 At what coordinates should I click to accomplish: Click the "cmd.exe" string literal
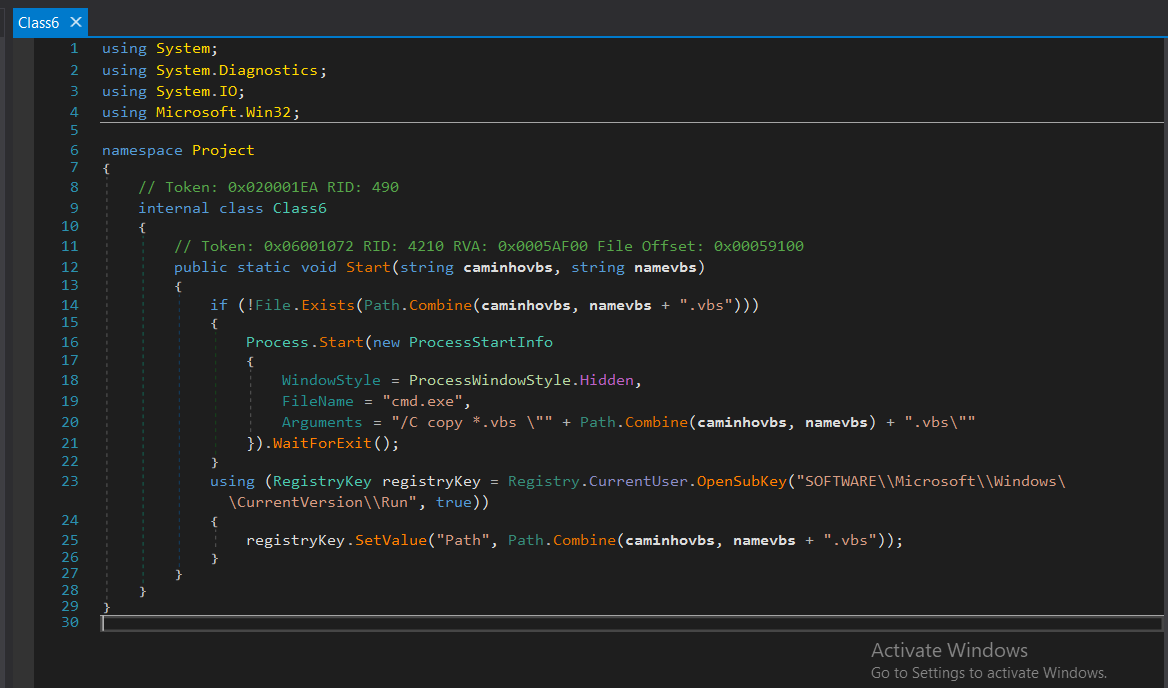[422, 401]
